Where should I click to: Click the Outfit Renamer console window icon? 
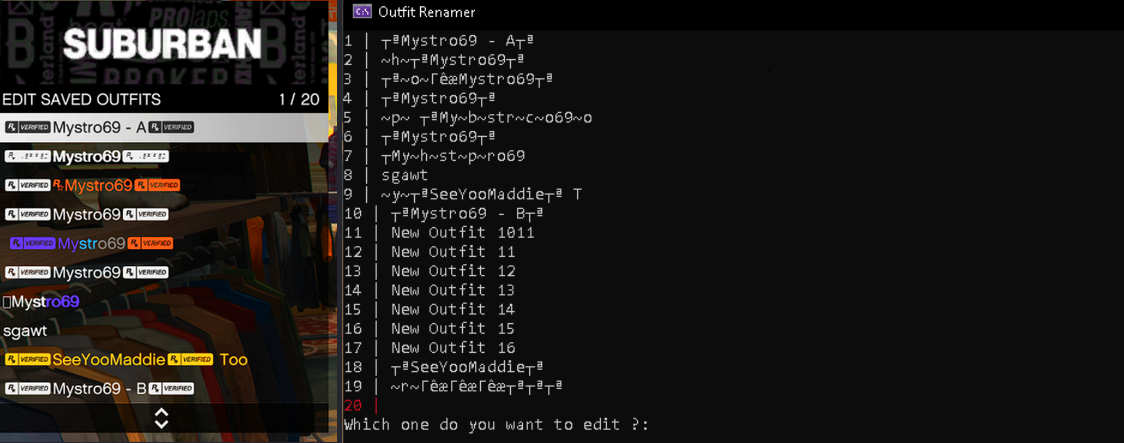pyautogui.click(x=362, y=12)
